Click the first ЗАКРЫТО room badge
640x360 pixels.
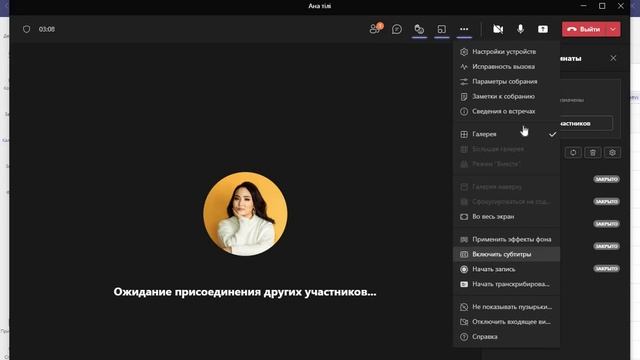607,179
